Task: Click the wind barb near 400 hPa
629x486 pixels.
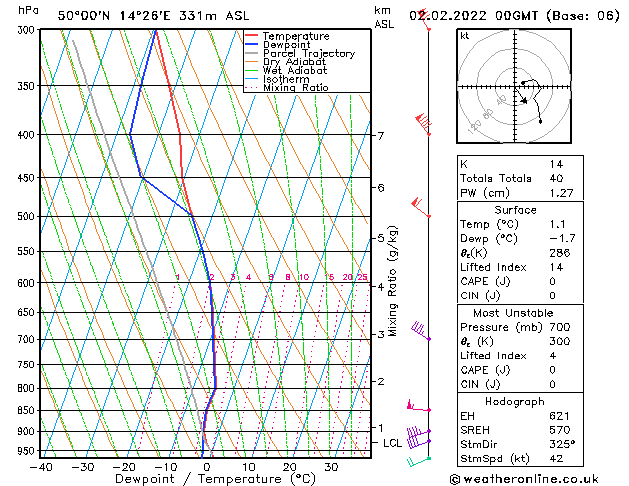Action: click(x=424, y=123)
